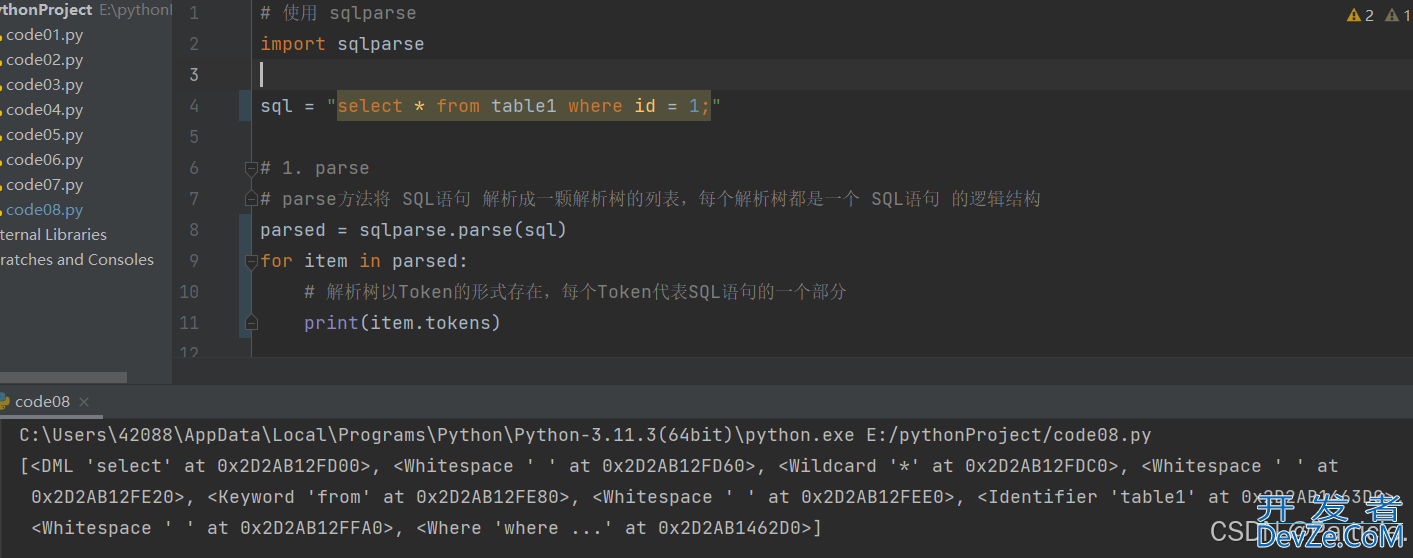Select the External Libraries tree node
Screen dimensions: 1413x558
pyautogui.click(x=53, y=235)
